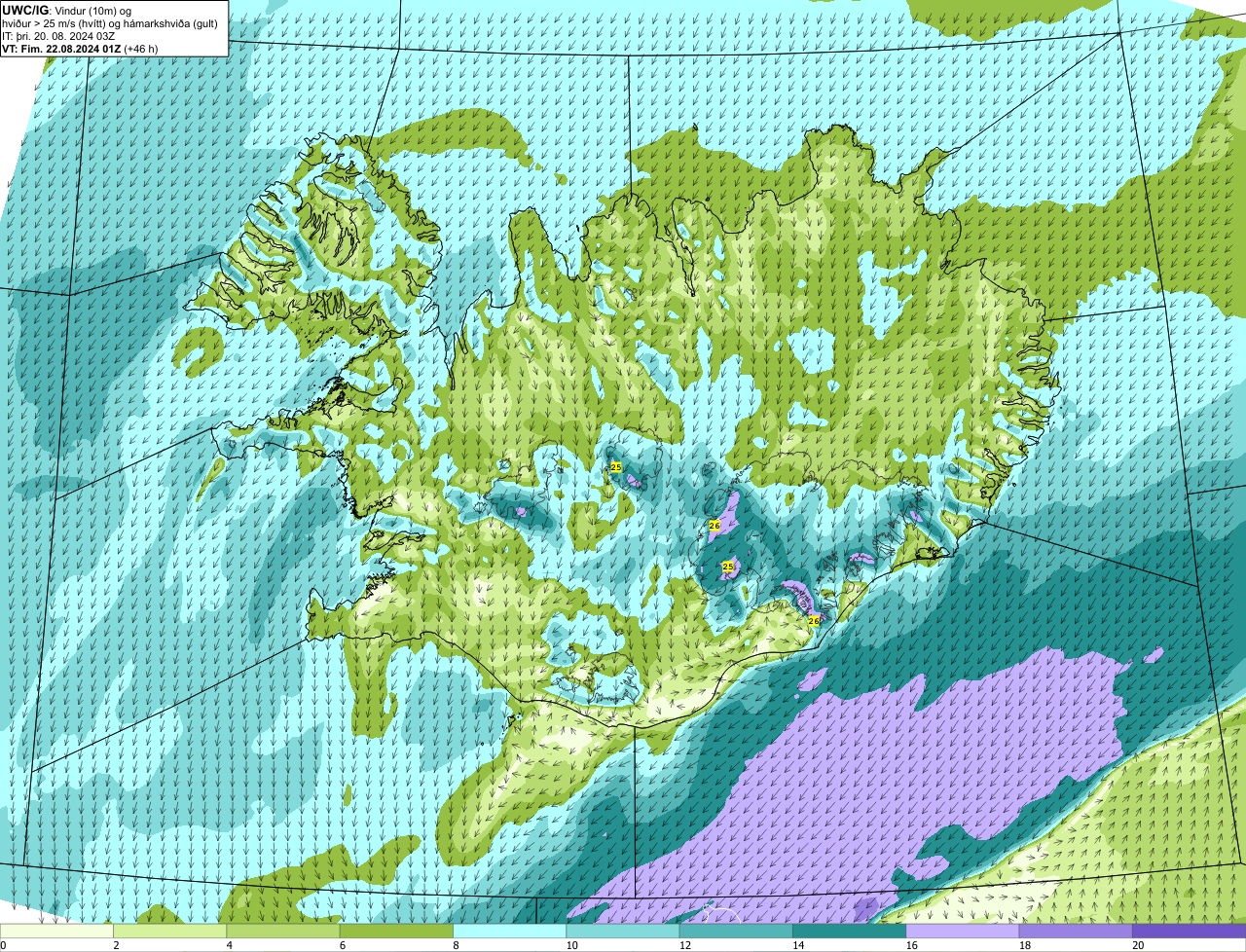Click the 4–6 m/s green legend swatch
The width and height of the screenshot is (1246, 952).
[x=283, y=931]
